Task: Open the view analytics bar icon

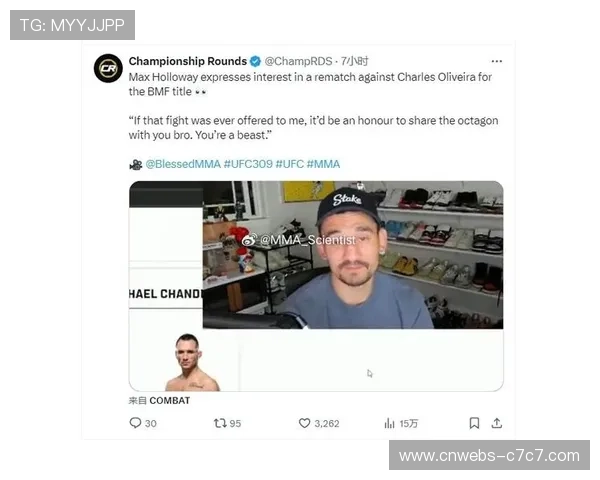Action: (389, 423)
